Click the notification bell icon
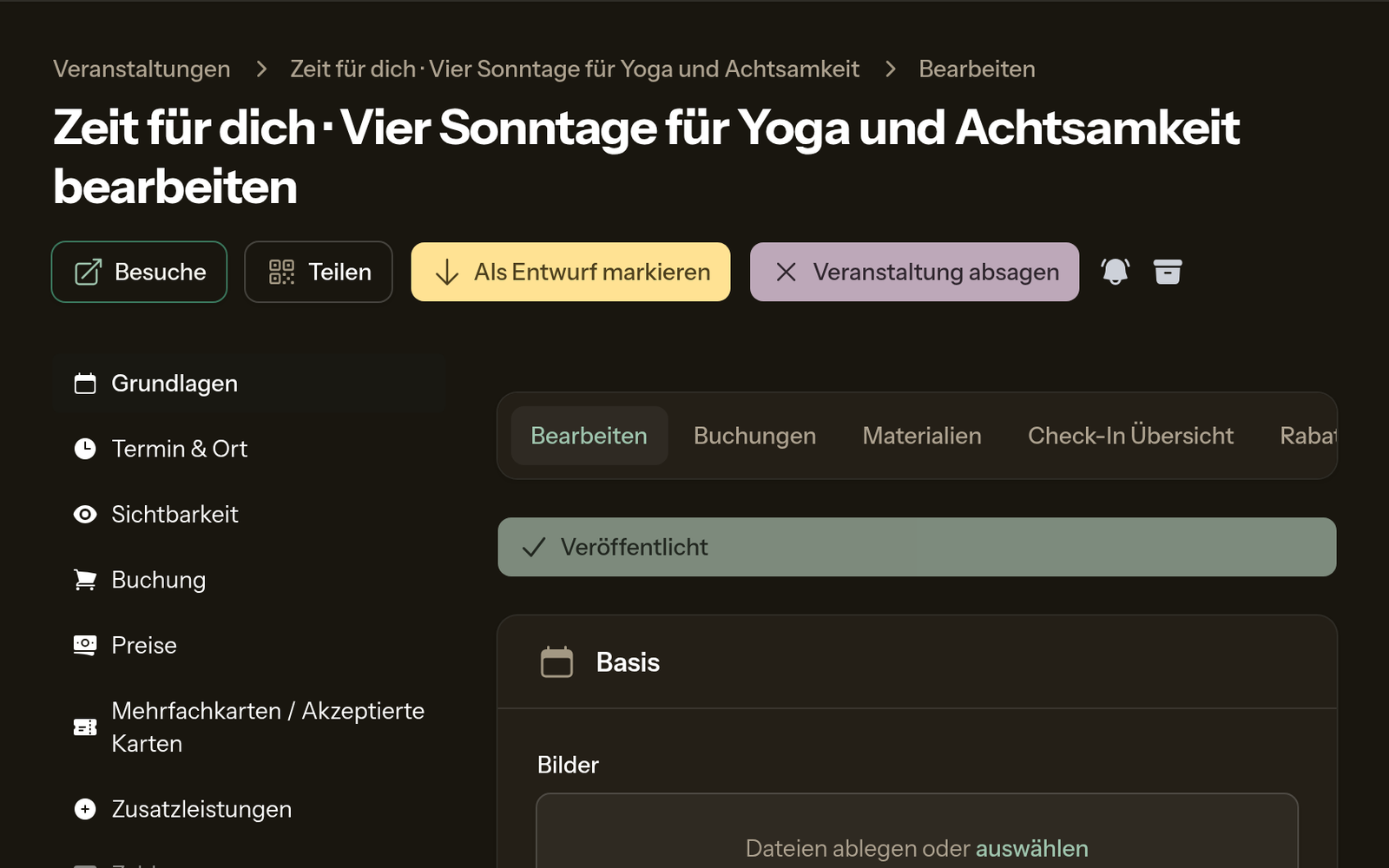This screenshot has width=1389, height=868. click(1116, 272)
